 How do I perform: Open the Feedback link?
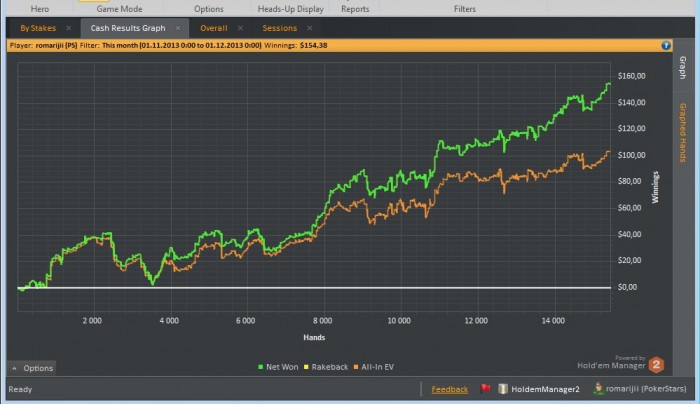pyautogui.click(x=450, y=389)
